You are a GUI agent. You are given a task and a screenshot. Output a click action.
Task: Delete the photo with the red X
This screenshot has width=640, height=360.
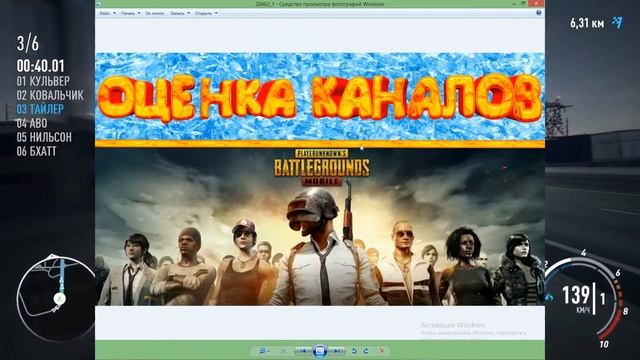(382, 351)
